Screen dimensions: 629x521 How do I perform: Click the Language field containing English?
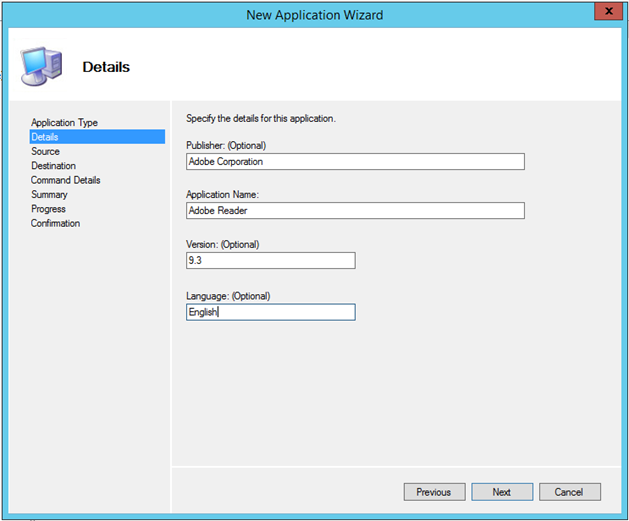click(270, 312)
